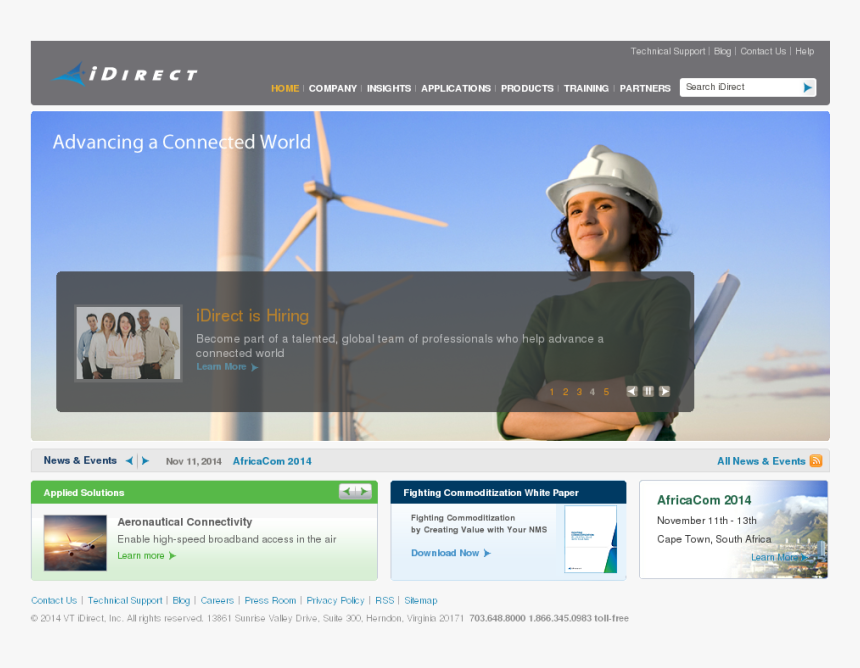The image size is (860, 668).
Task: Open the Blog link in top bar
Action: pyautogui.click(x=722, y=51)
